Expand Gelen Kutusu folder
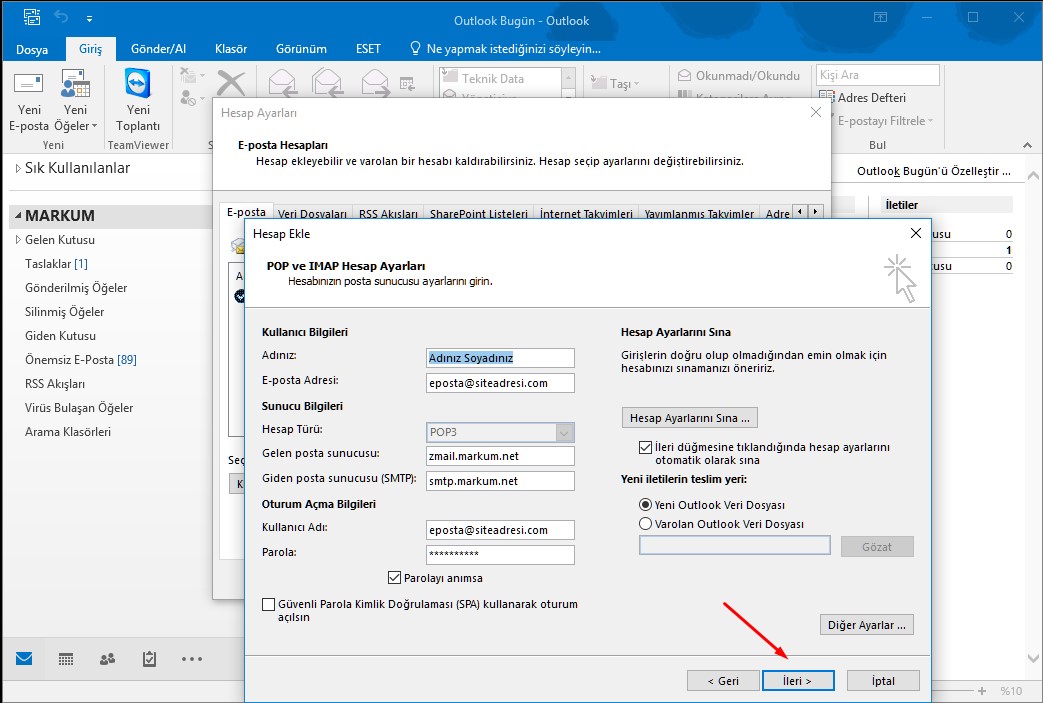The width and height of the screenshot is (1043, 703). 18,239
